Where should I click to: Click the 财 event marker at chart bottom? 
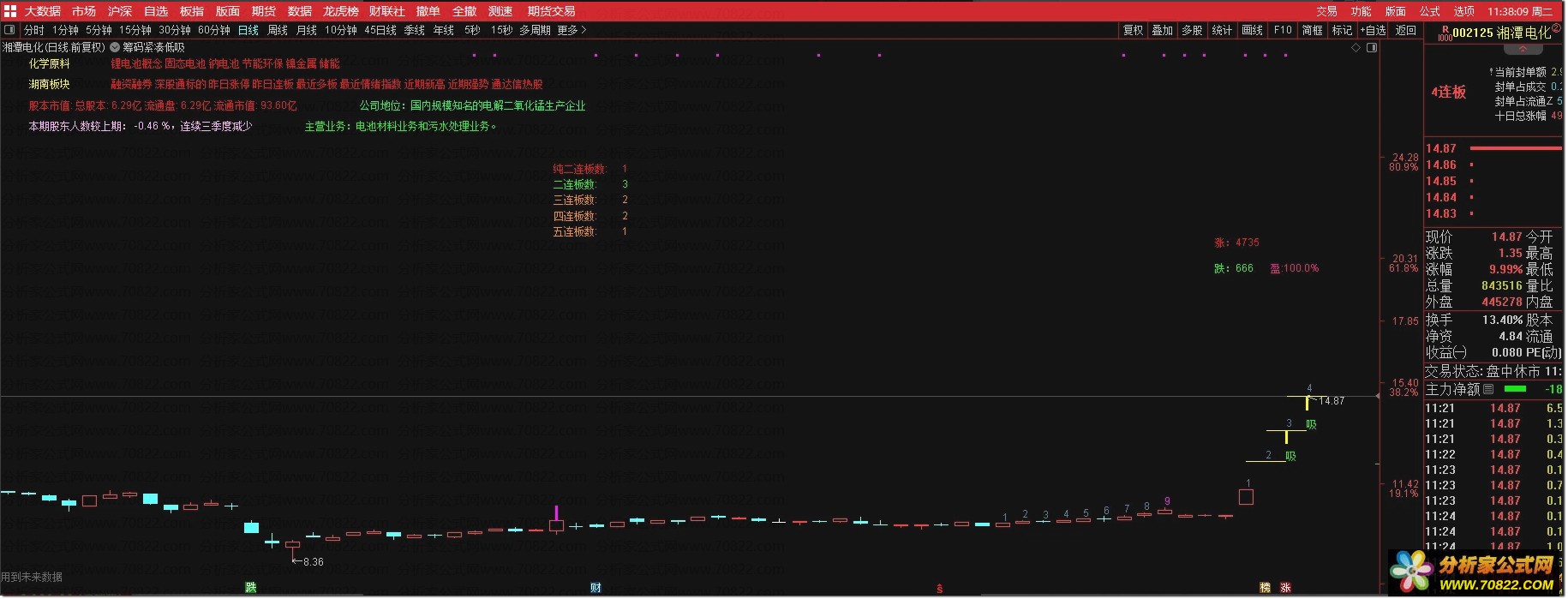click(595, 587)
